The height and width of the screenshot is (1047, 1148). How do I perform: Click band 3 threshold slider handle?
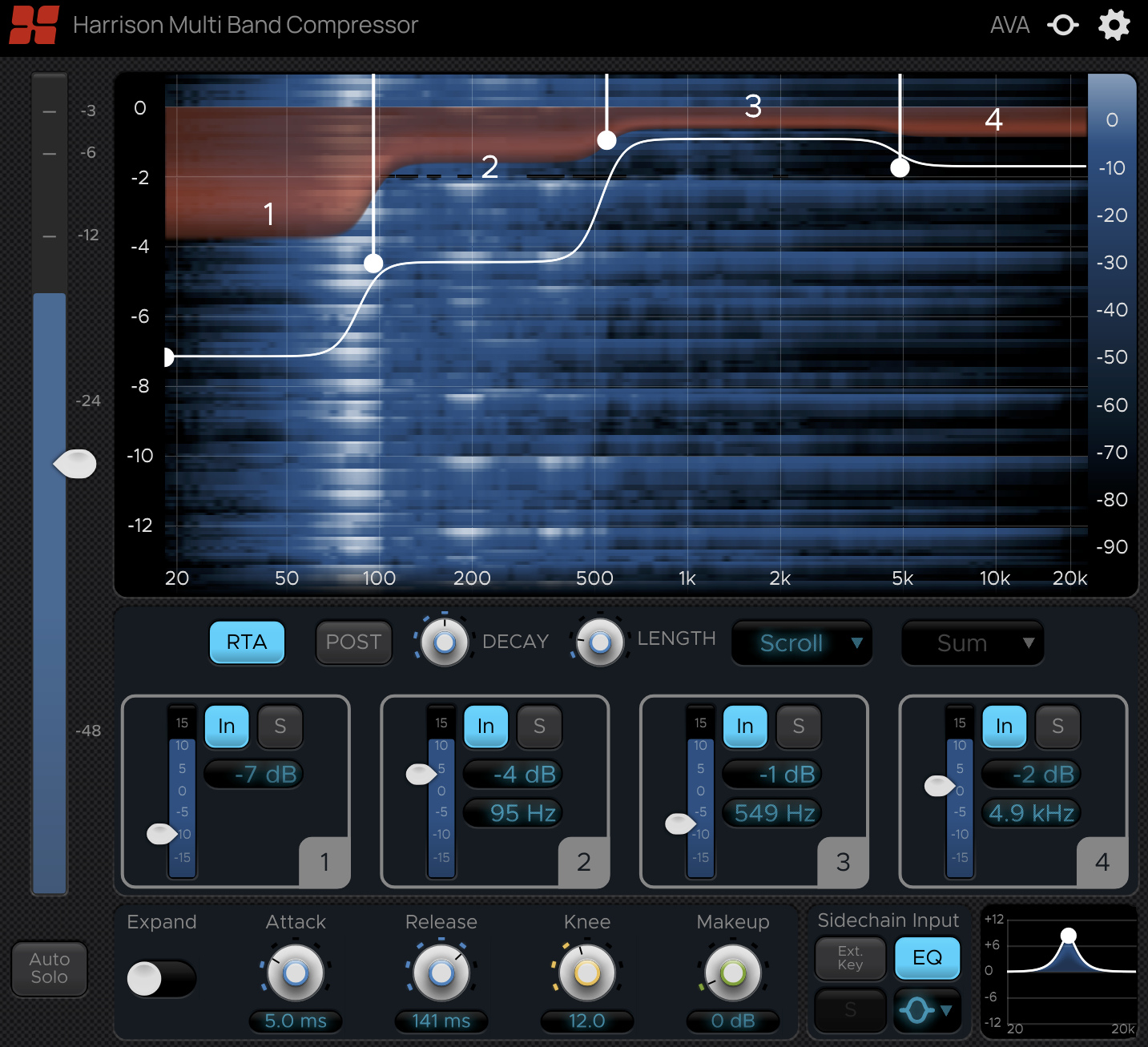pyautogui.click(x=680, y=824)
